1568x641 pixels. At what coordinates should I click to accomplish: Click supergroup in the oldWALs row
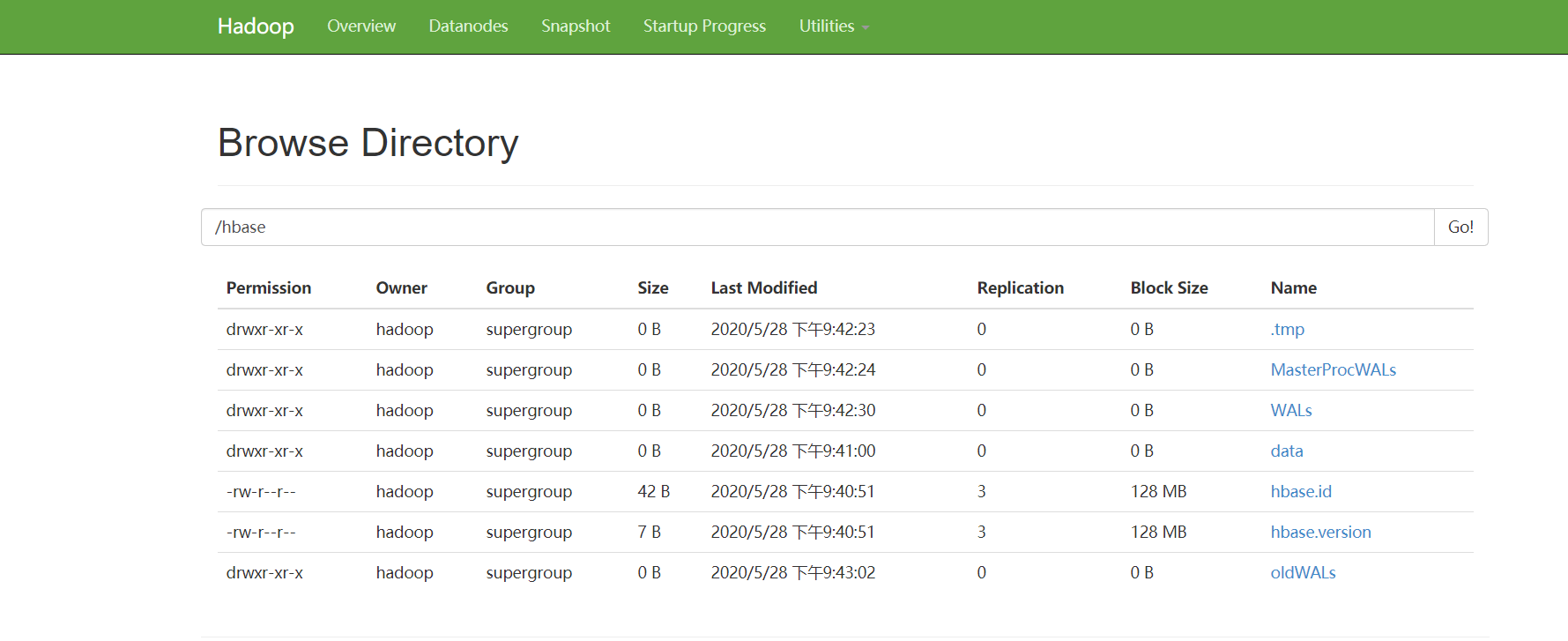click(x=529, y=572)
